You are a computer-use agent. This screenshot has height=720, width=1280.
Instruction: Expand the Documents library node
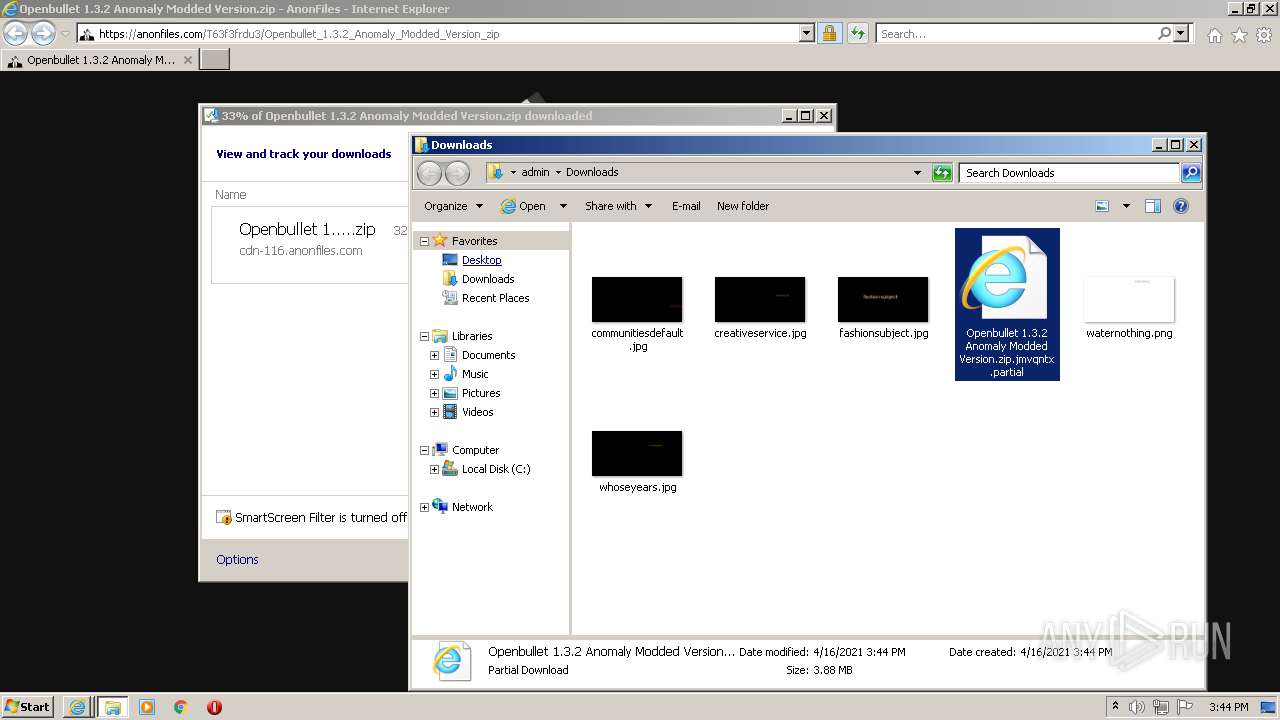click(x=434, y=355)
